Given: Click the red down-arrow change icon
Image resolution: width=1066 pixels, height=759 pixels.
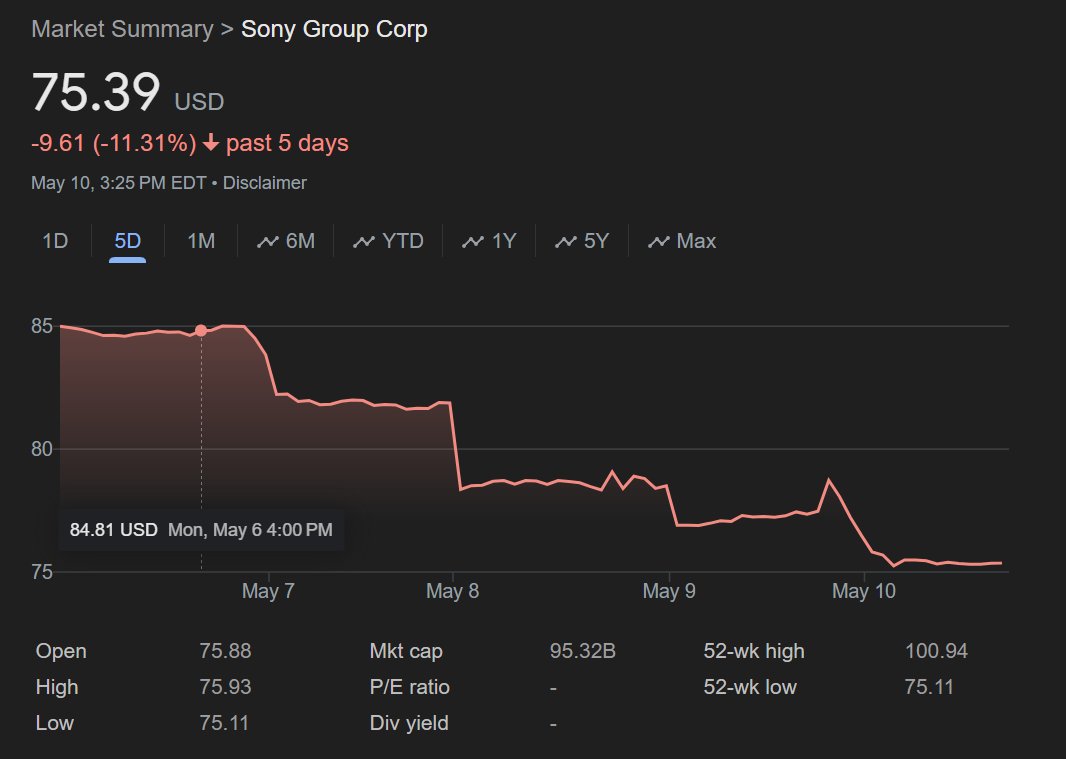Looking at the screenshot, I should coord(211,143).
